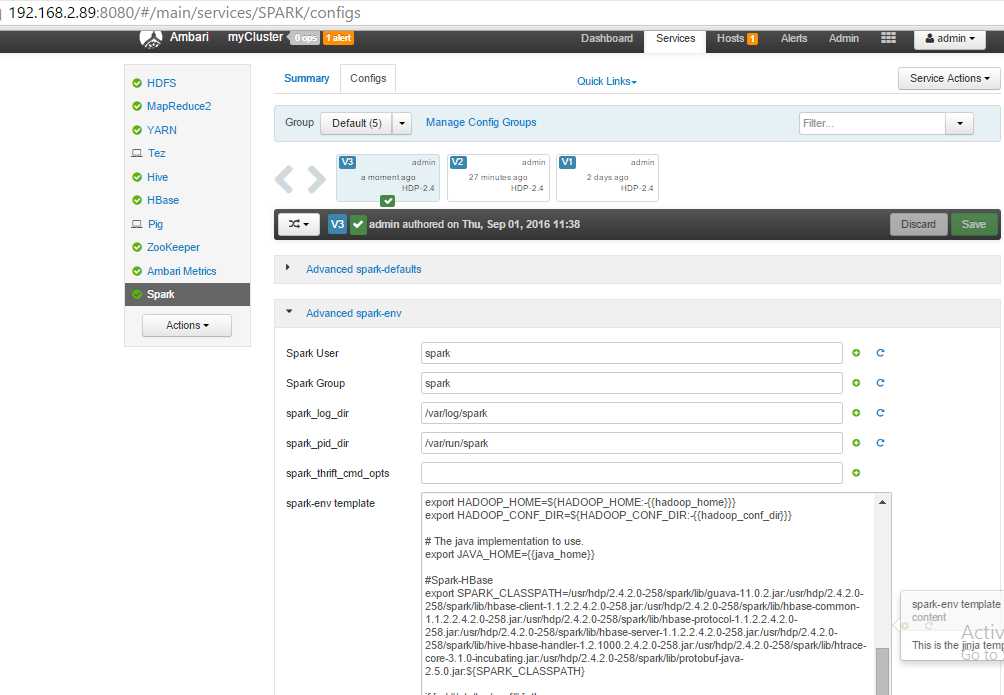Open the Filter options dropdown
Image resolution: width=1004 pixels, height=695 pixels.
point(959,124)
